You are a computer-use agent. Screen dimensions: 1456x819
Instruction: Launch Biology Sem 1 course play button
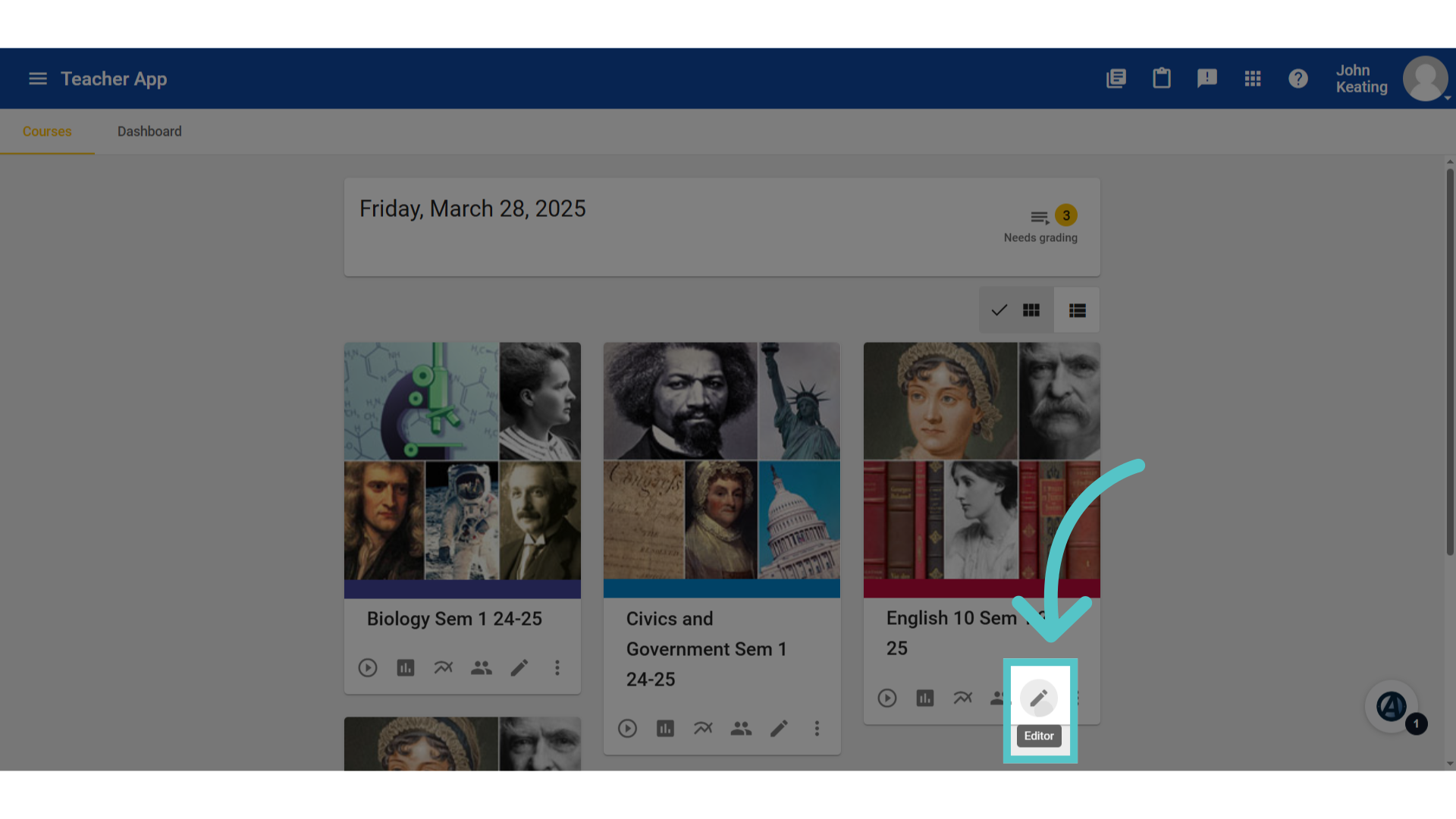(368, 668)
